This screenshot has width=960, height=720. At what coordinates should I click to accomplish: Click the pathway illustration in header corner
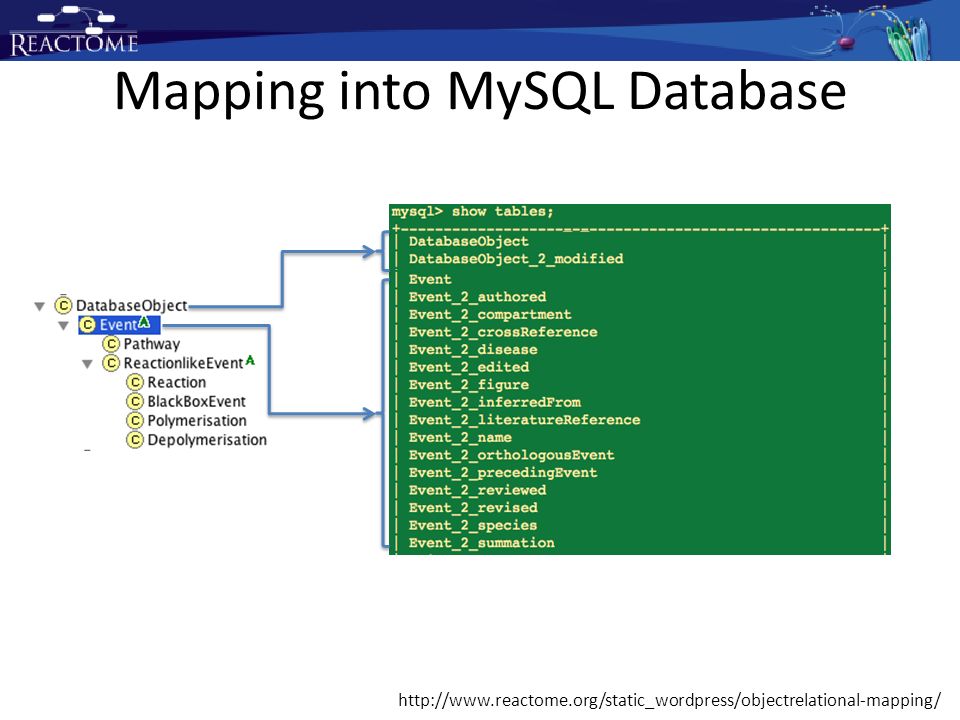(x=876, y=31)
